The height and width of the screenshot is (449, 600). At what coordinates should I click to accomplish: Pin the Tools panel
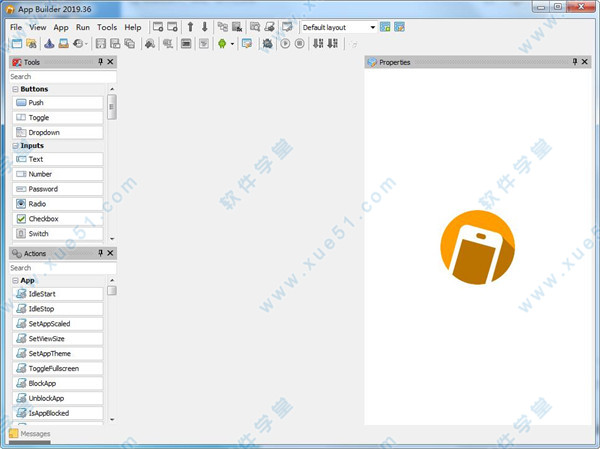click(x=100, y=62)
